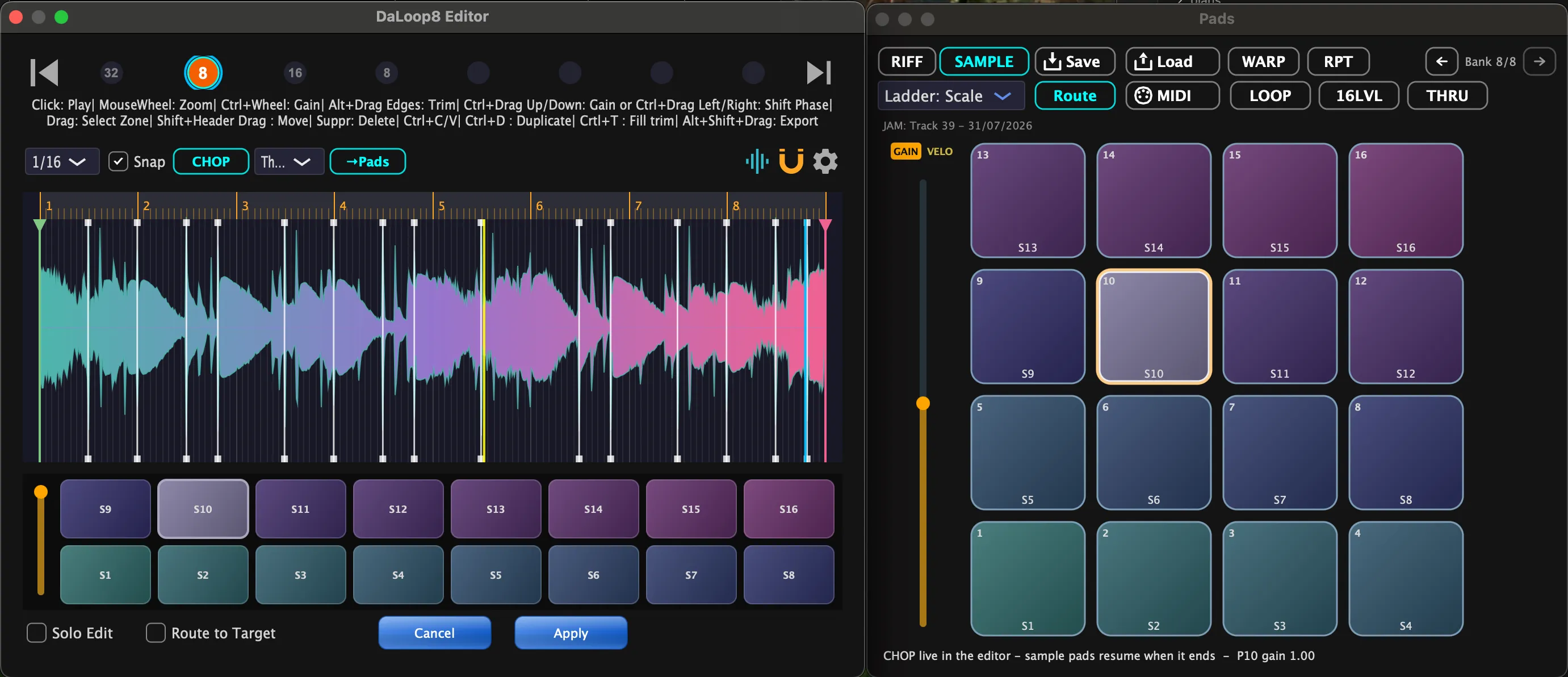Click 'JAM: Track 39 – 31/07/2026' label
The height and width of the screenshot is (677, 1568).
click(x=957, y=126)
